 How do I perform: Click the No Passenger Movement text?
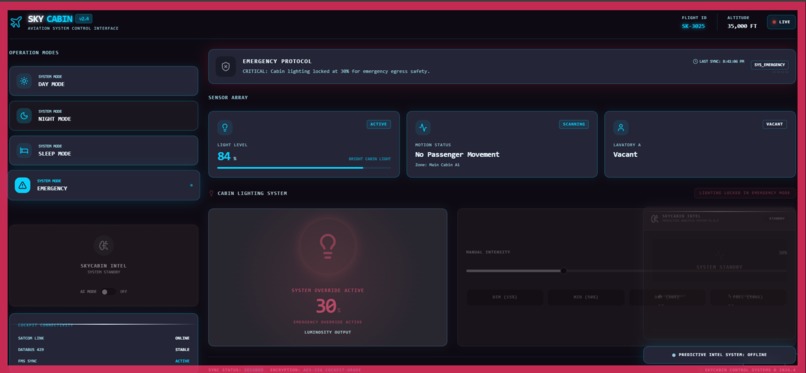[x=457, y=155]
